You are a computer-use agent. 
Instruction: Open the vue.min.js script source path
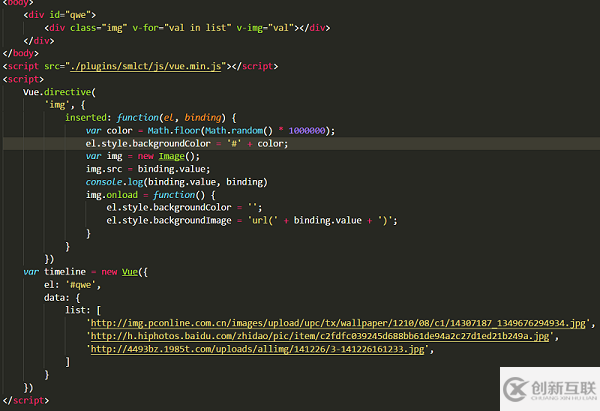point(143,66)
